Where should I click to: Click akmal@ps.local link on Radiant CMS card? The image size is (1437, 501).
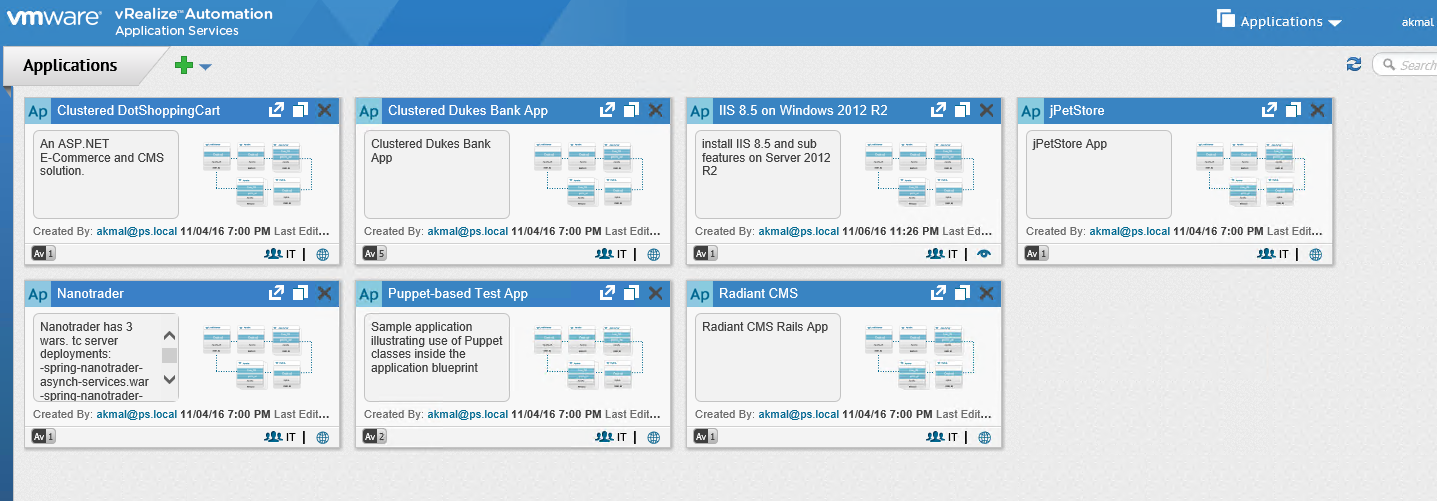[x=798, y=414]
